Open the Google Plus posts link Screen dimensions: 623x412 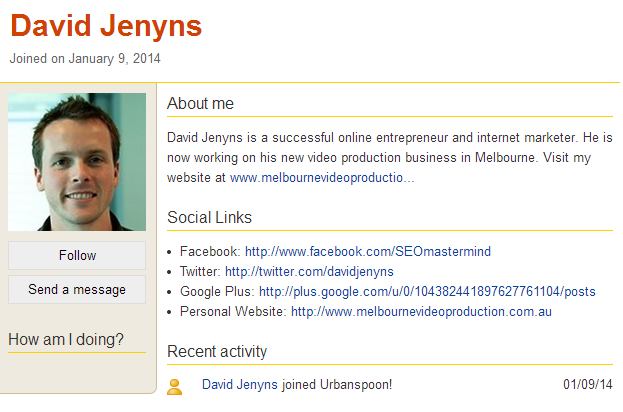(x=427, y=292)
